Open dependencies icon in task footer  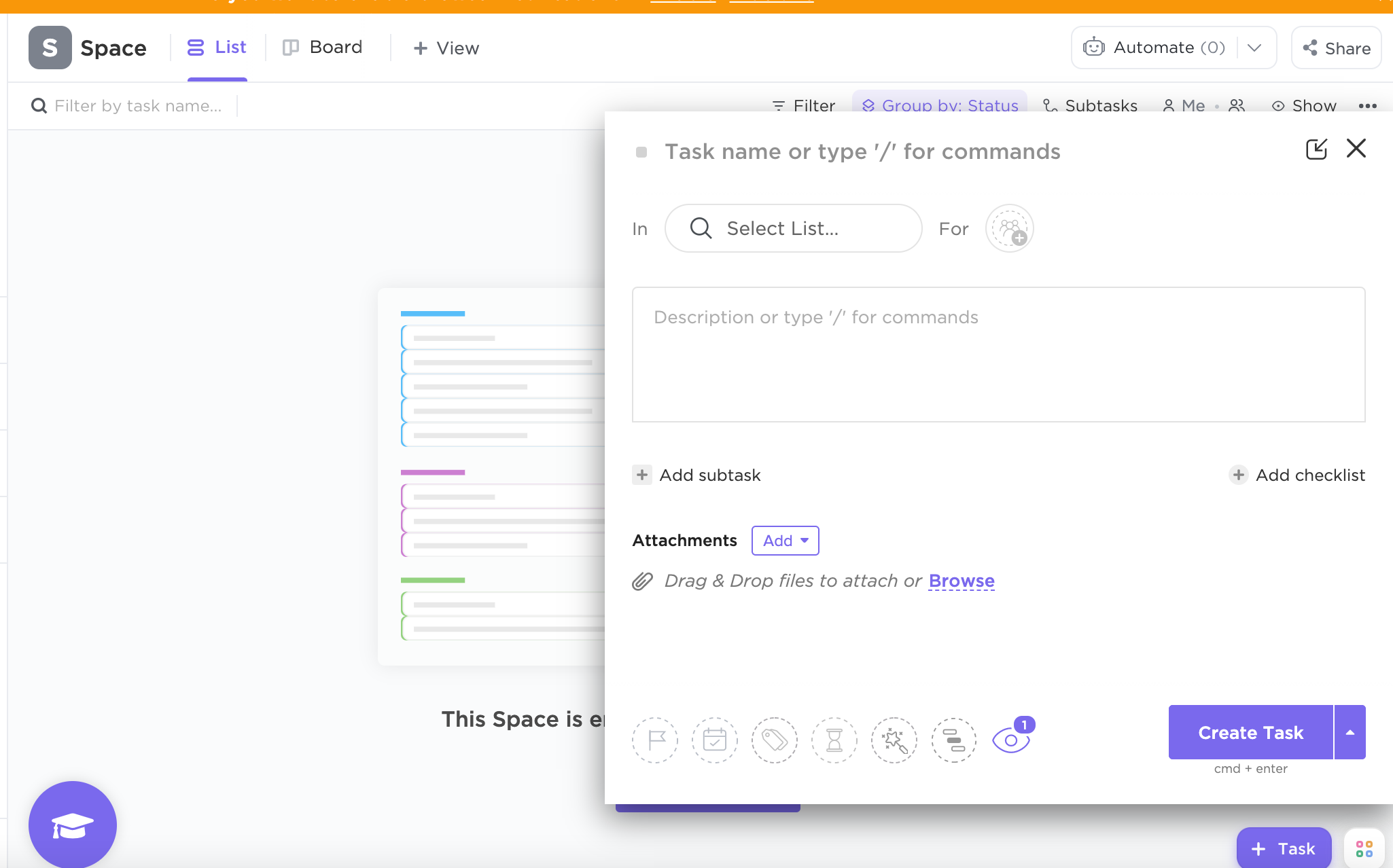click(954, 740)
